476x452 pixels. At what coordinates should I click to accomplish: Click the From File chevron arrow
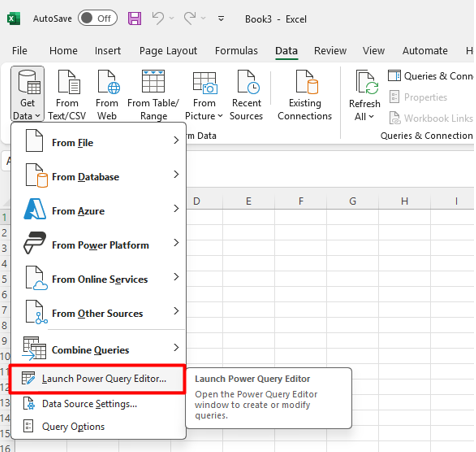(x=176, y=140)
